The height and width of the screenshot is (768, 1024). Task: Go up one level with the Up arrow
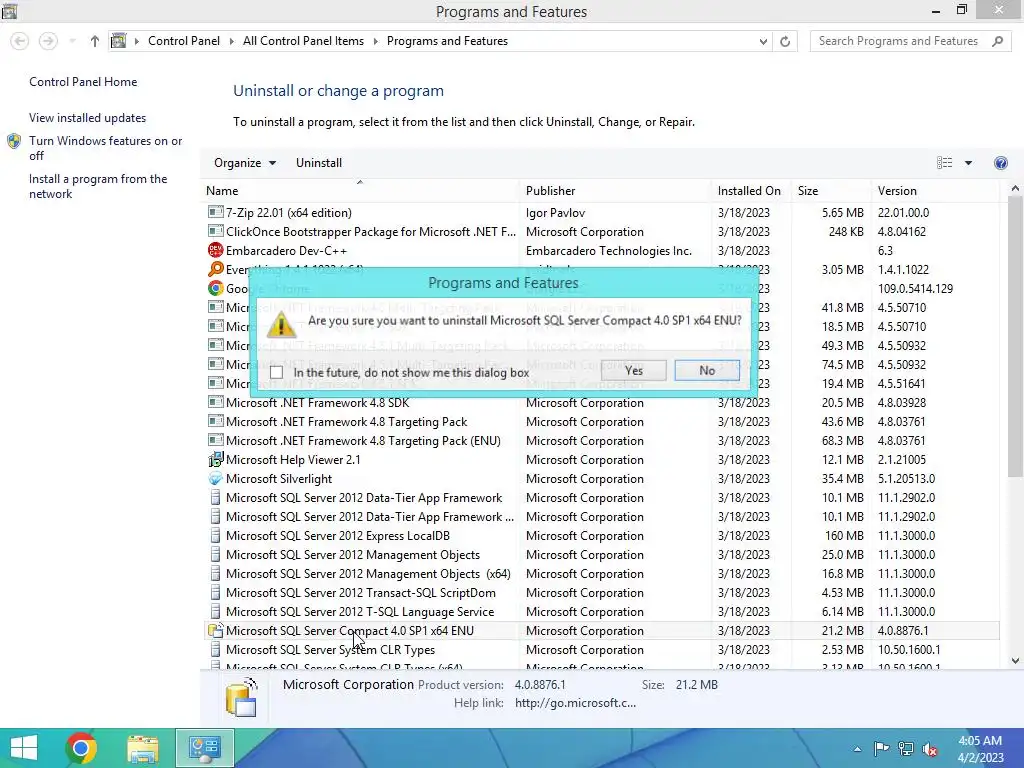[x=95, y=41]
